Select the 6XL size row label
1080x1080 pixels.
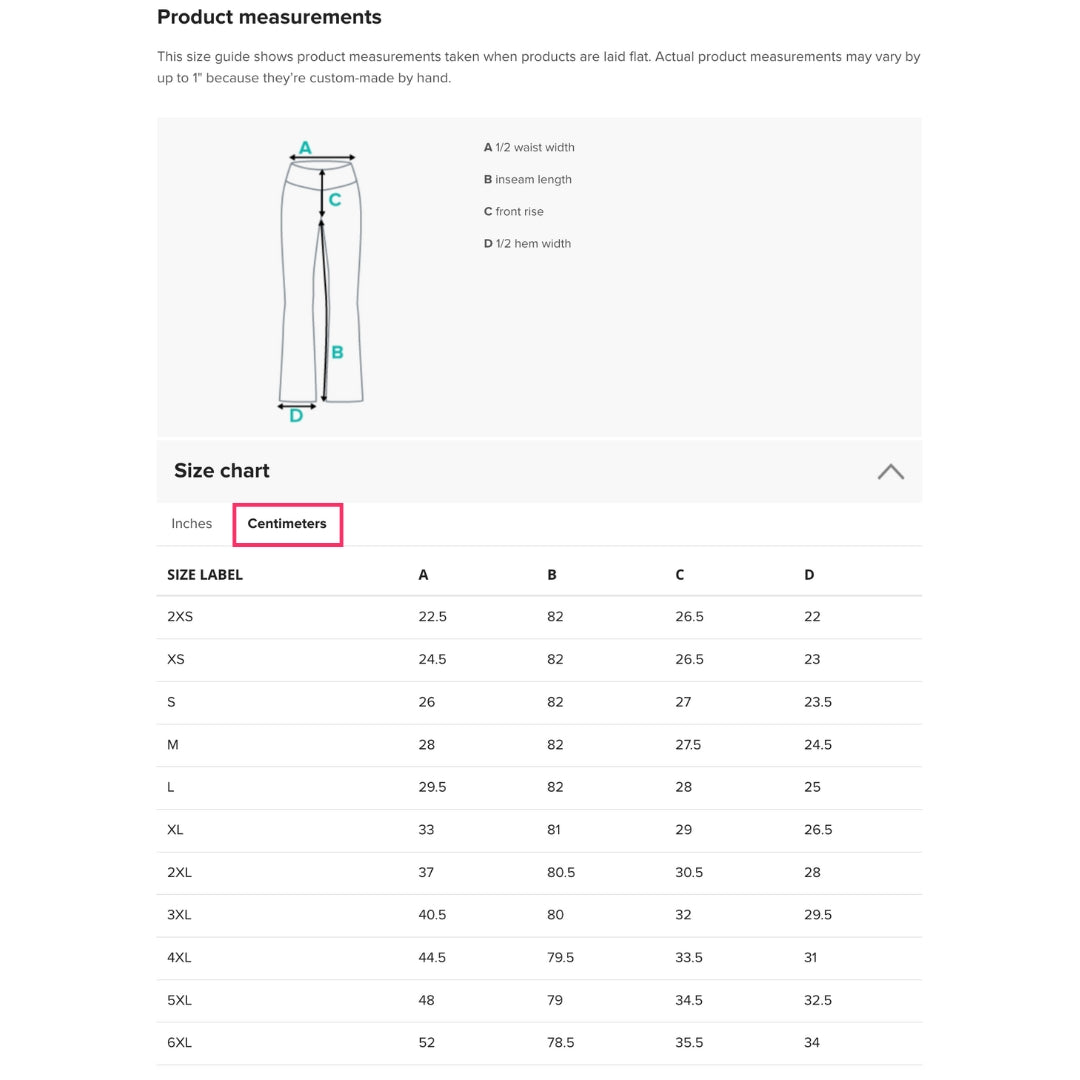[179, 1043]
